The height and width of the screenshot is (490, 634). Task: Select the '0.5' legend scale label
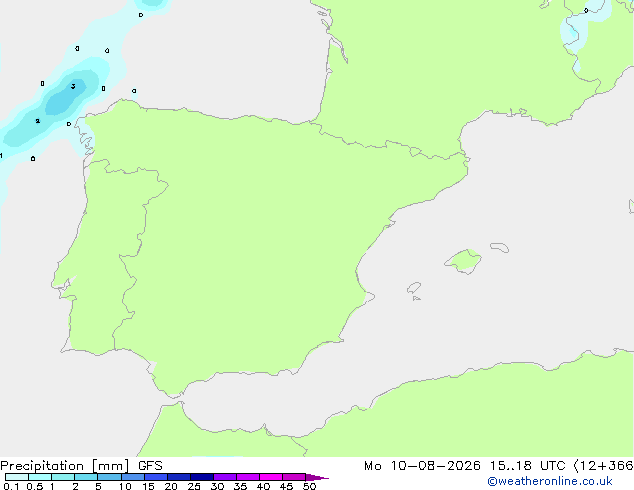coord(35,486)
